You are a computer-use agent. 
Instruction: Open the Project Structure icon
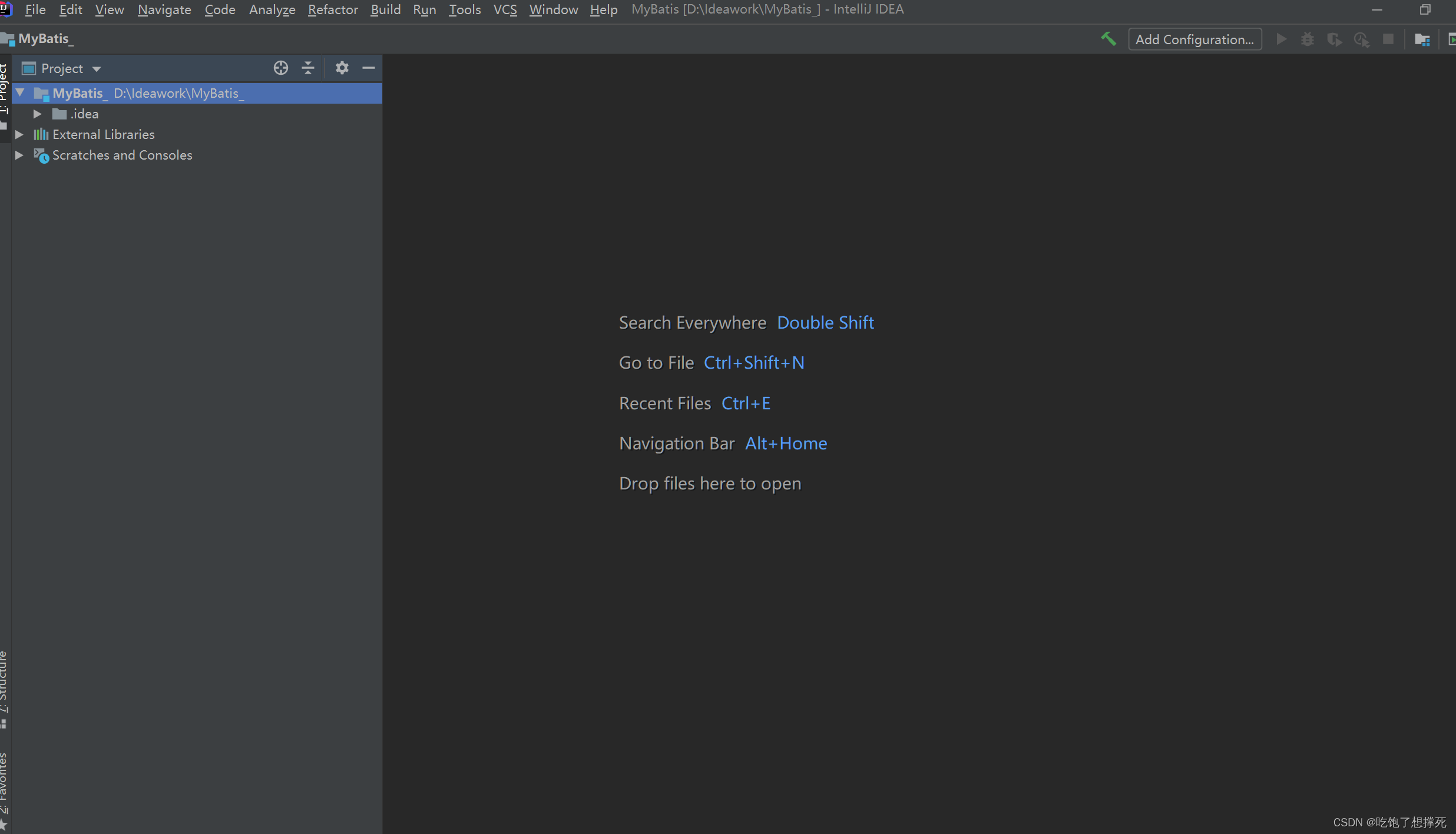1422,39
